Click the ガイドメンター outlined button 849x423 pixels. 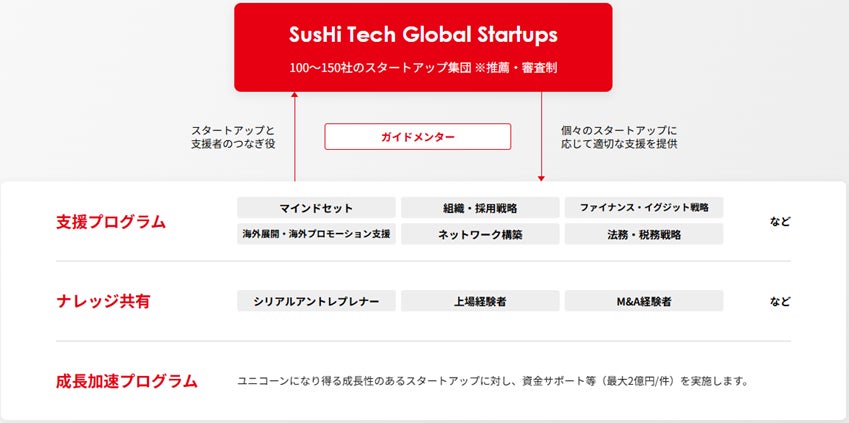417,136
